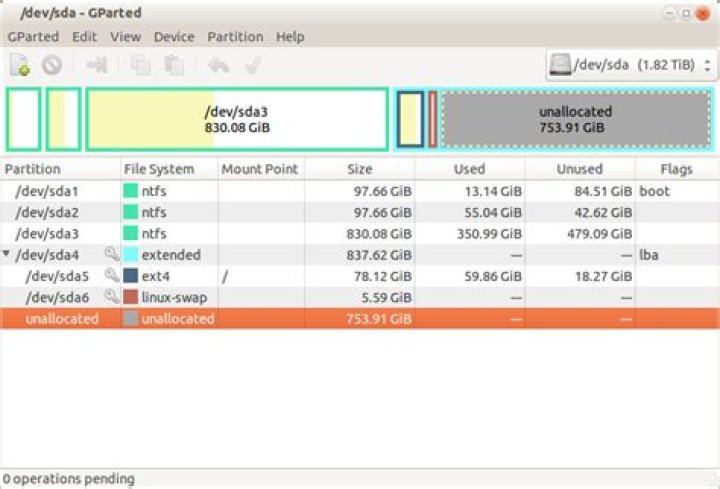The height and width of the screenshot is (489, 720).
Task: Click the 84.51 GiB unused value
Action: (x=603, y=191)
